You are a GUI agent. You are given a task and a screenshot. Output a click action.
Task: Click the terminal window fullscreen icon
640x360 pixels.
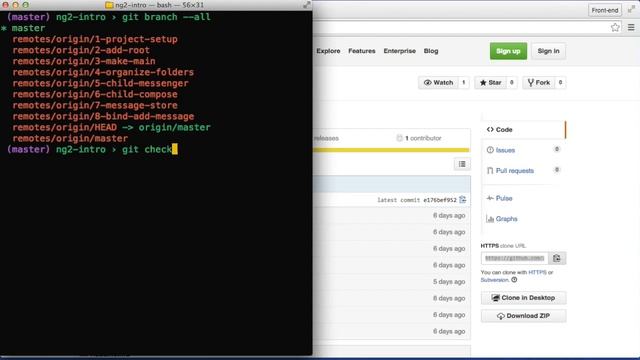(307, 5)
